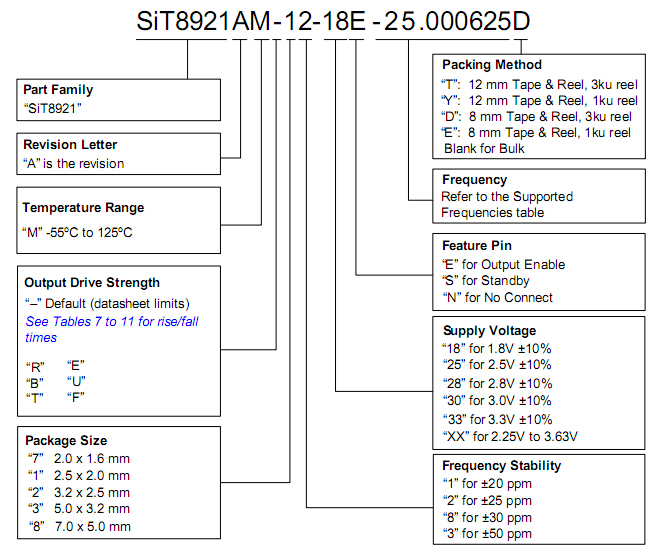660x555 pixels.
Task: Click the "SiT8921" part family value
Action: point(53,109)
